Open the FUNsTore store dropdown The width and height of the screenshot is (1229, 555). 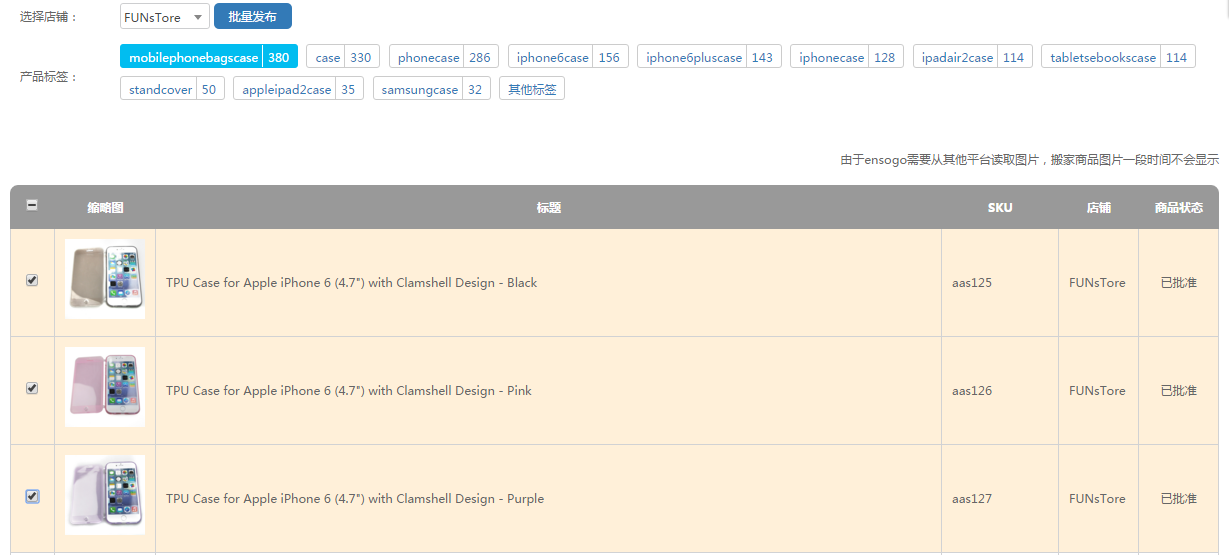coord(164,17)
